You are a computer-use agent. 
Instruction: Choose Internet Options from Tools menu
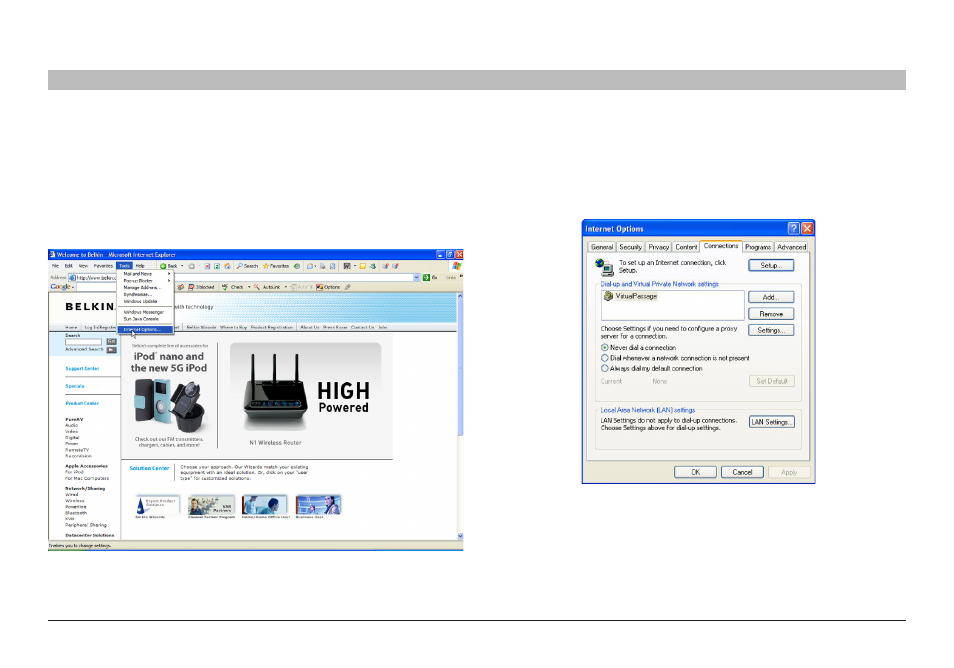click(145, 329)
